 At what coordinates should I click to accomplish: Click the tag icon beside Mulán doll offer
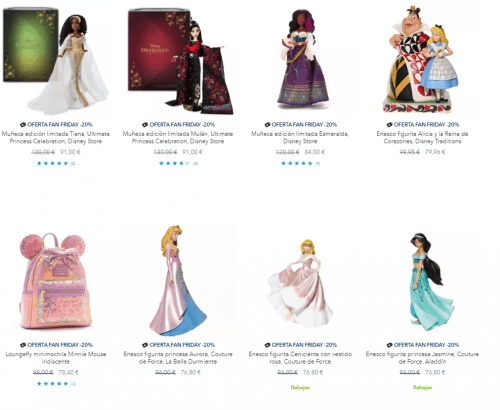tap(145, 125)
